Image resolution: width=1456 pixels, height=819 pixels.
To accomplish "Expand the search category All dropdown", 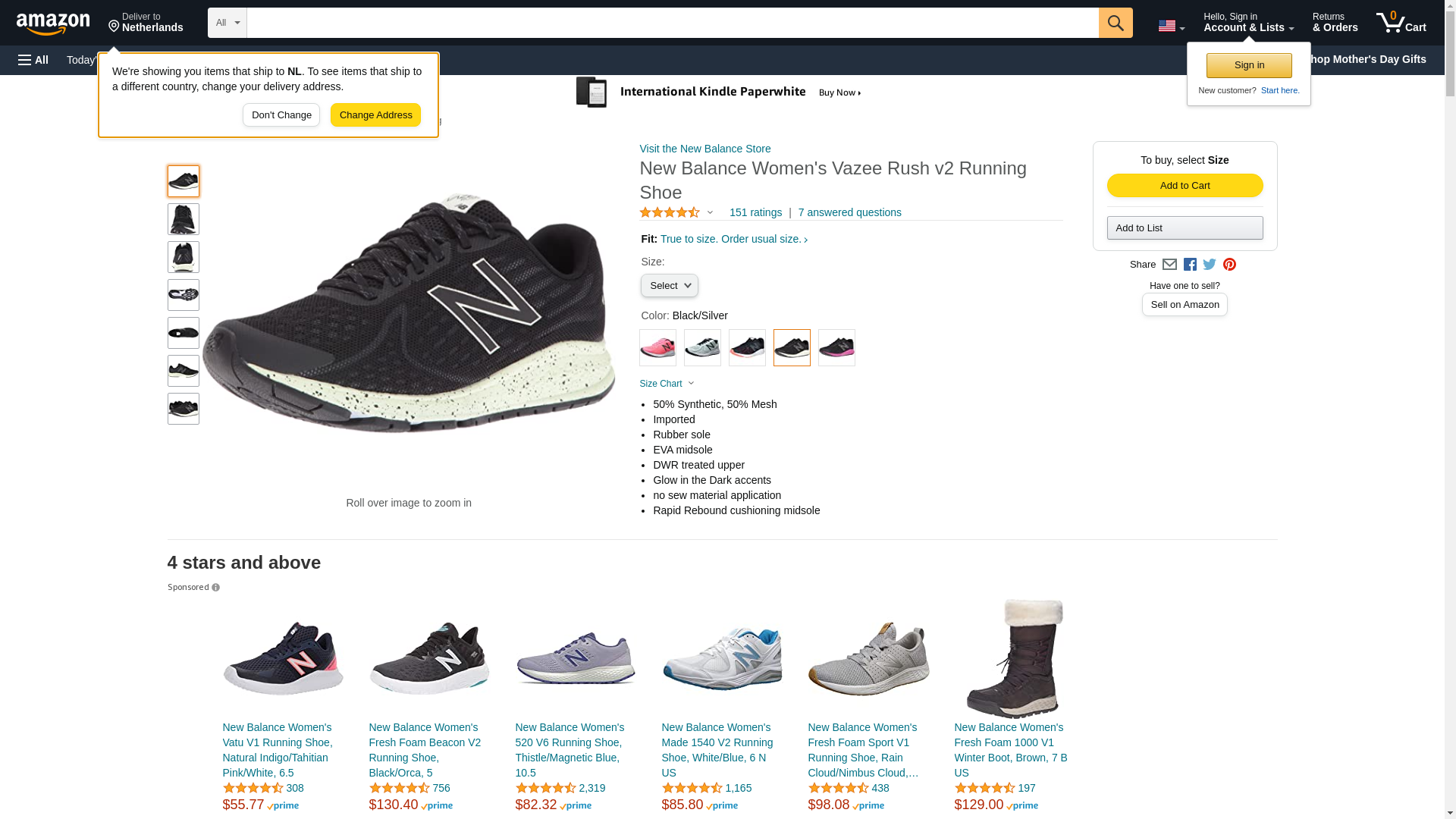I will click(227, 23).
